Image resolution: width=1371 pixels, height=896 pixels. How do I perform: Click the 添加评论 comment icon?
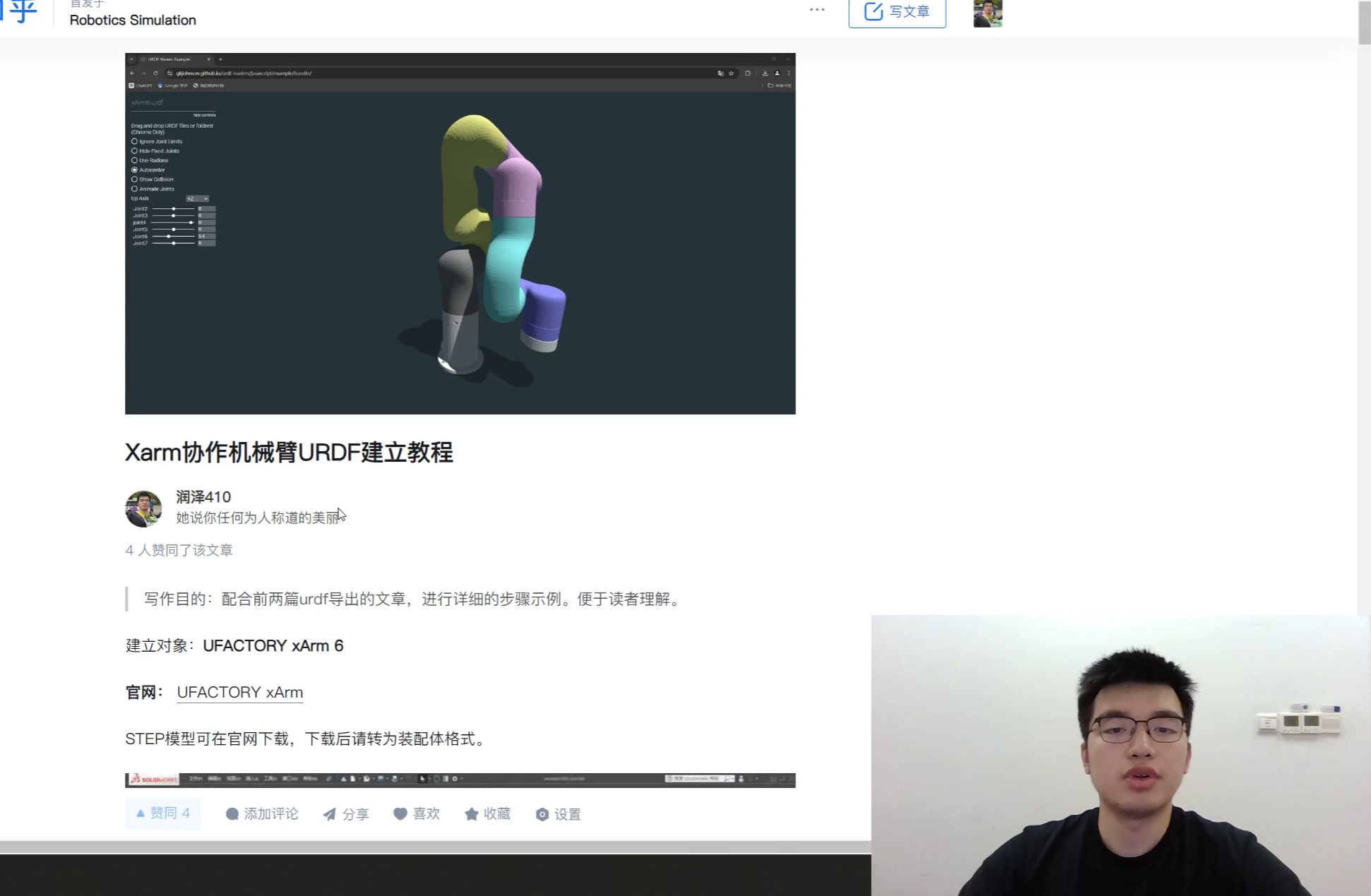tap(232, 814)
